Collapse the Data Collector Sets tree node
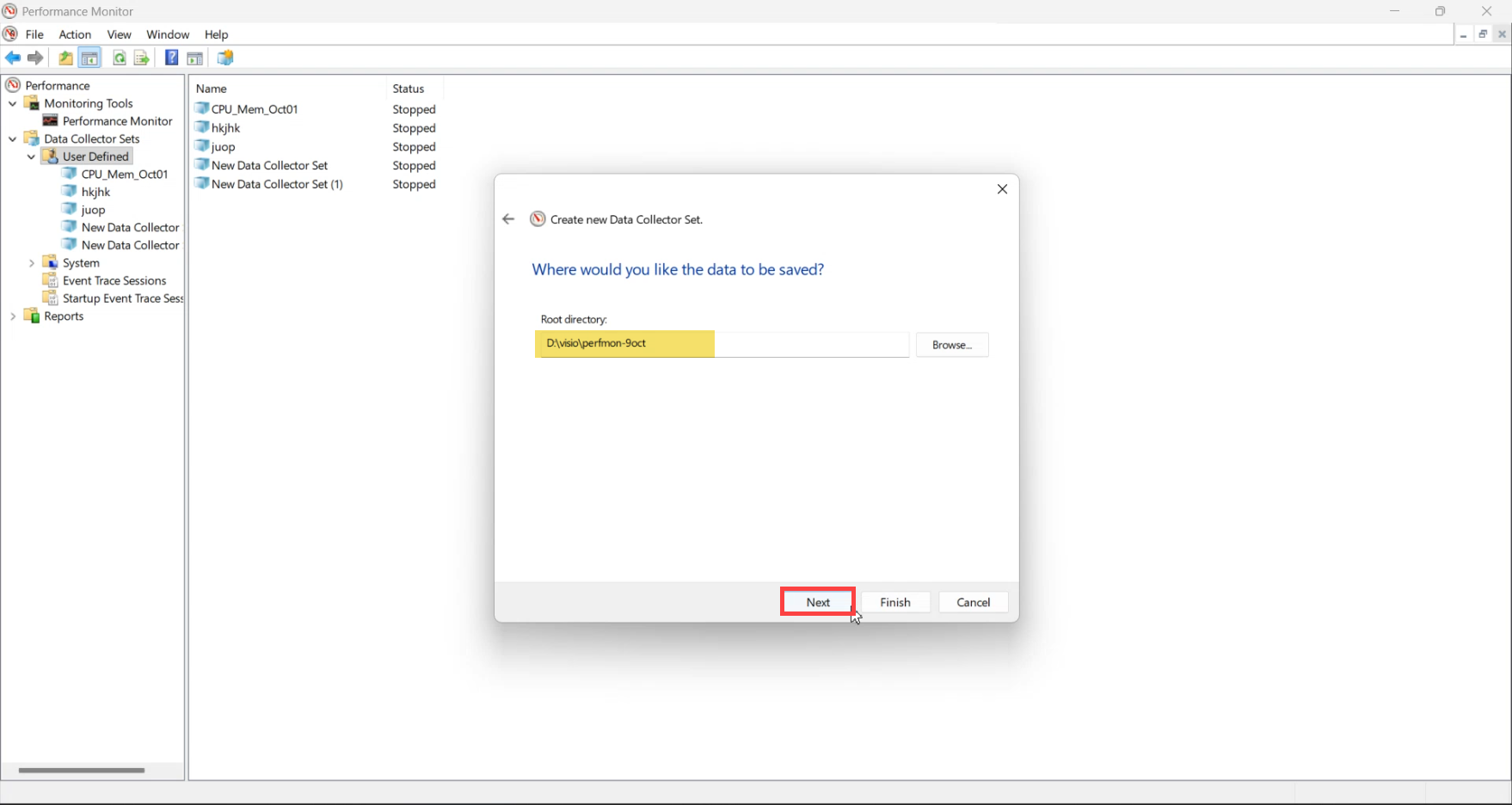Screen dimensions: 1512x805 [13, 138]
